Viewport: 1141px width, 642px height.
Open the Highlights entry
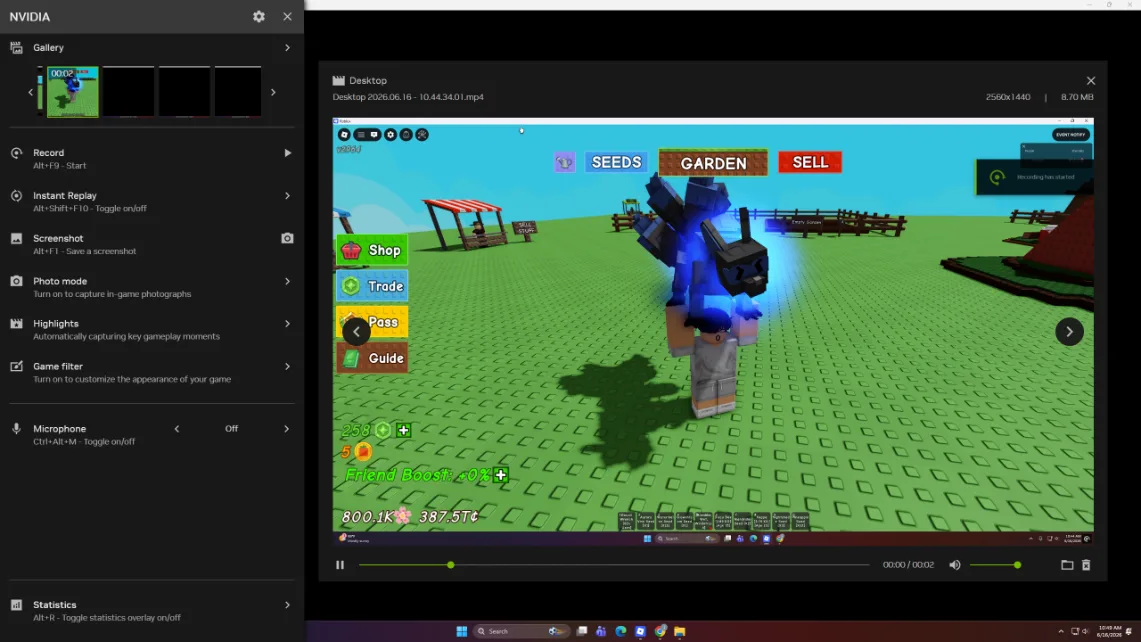(152, 329)
